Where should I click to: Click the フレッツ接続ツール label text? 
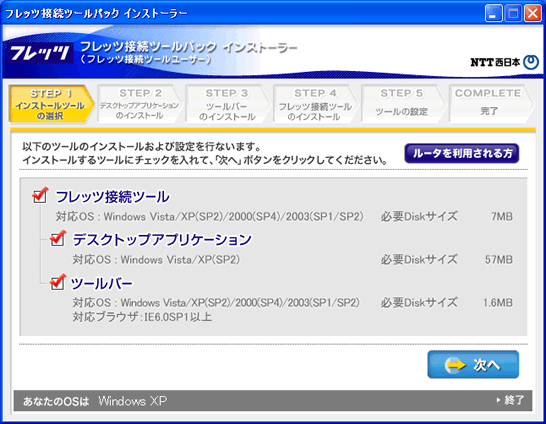click(112, 197)
